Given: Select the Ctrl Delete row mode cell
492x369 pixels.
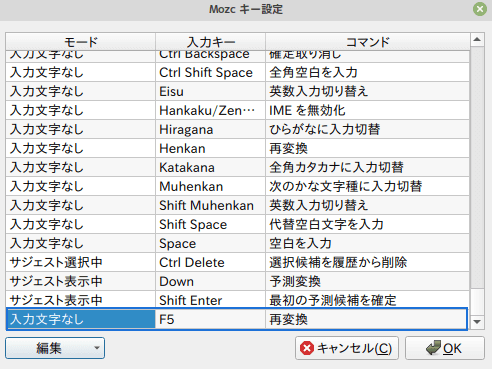Looking at the screenshot, I should [81, 262].
